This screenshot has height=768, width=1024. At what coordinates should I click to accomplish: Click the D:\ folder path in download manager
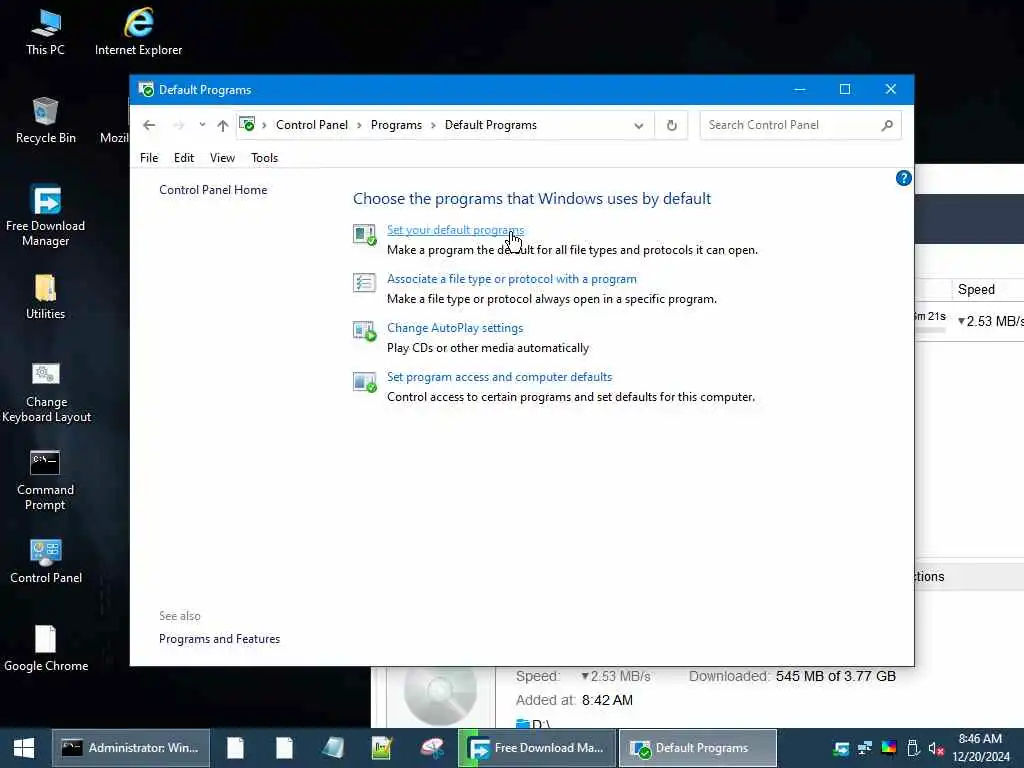point(534,724)
